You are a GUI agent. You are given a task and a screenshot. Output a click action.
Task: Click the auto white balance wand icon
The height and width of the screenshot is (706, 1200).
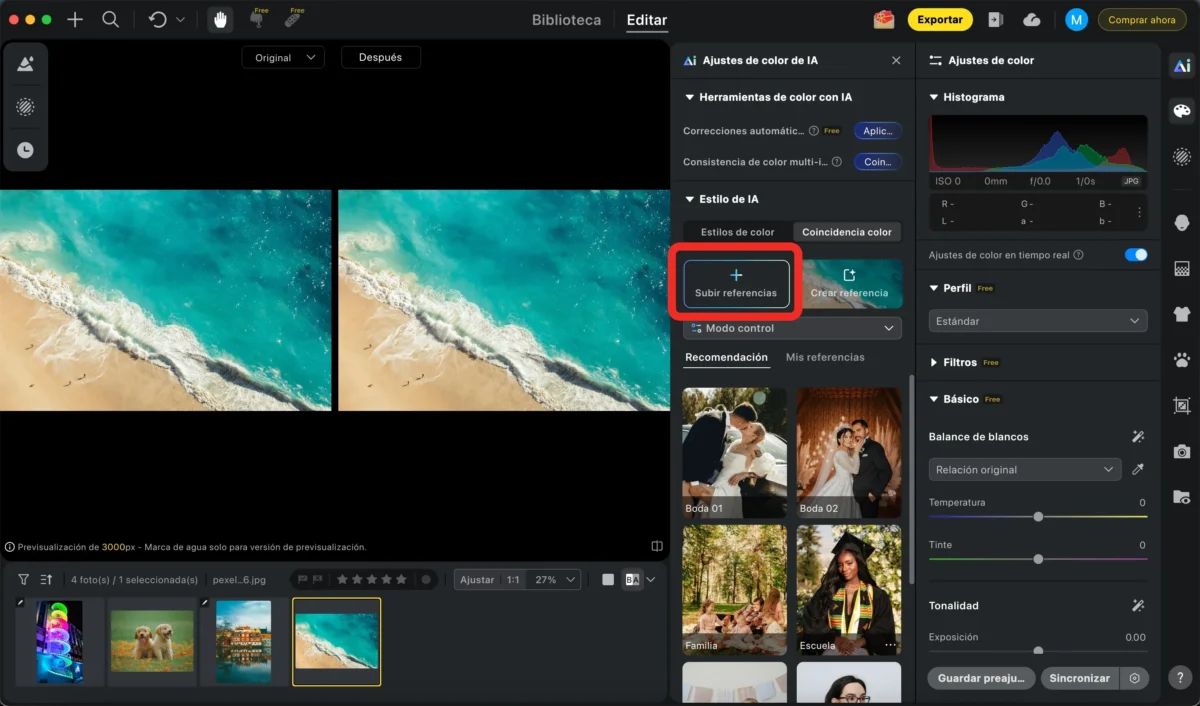point(1137,437)
